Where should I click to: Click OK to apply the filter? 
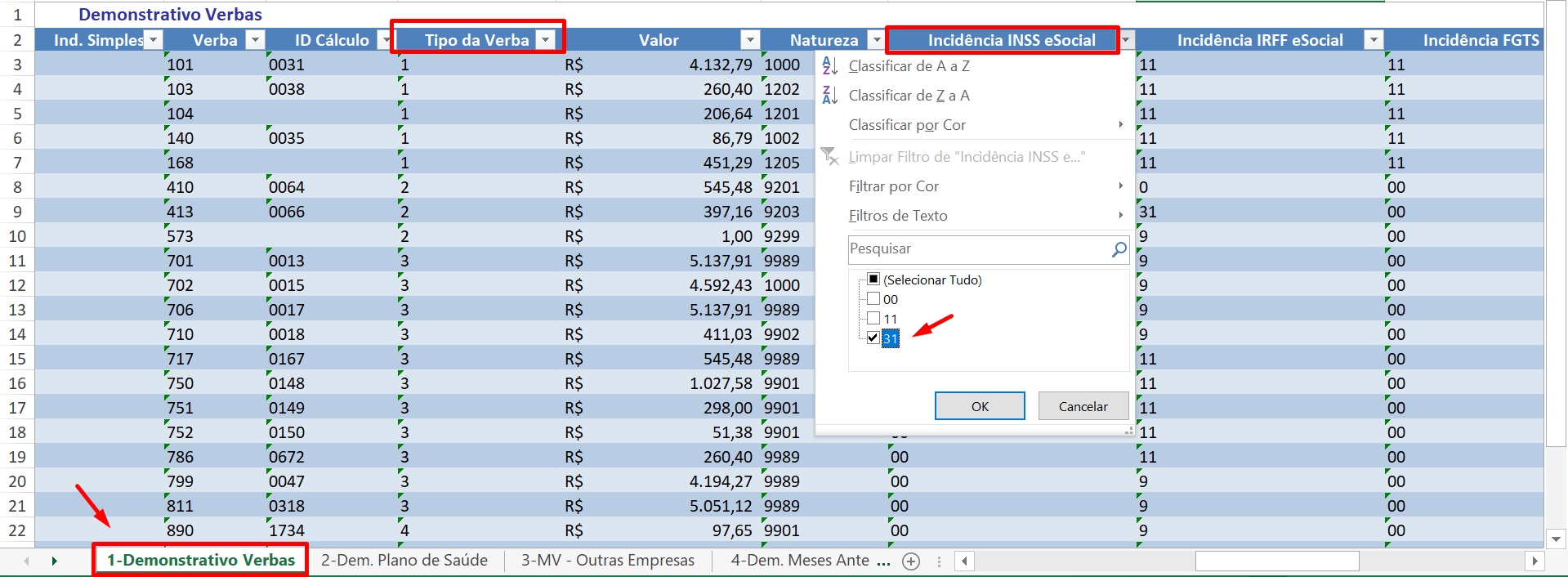point(980,406)
